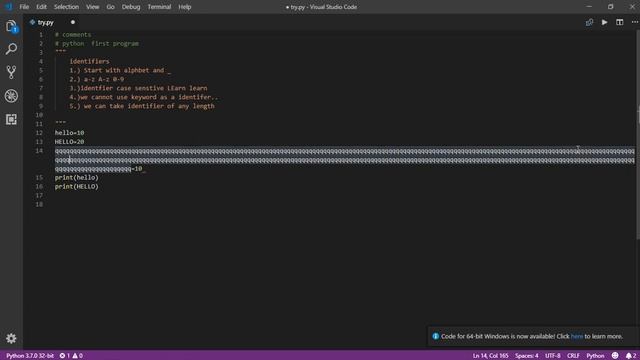Restore down the Visual Studio Code window
640x360 pixels.
point(610,7)
